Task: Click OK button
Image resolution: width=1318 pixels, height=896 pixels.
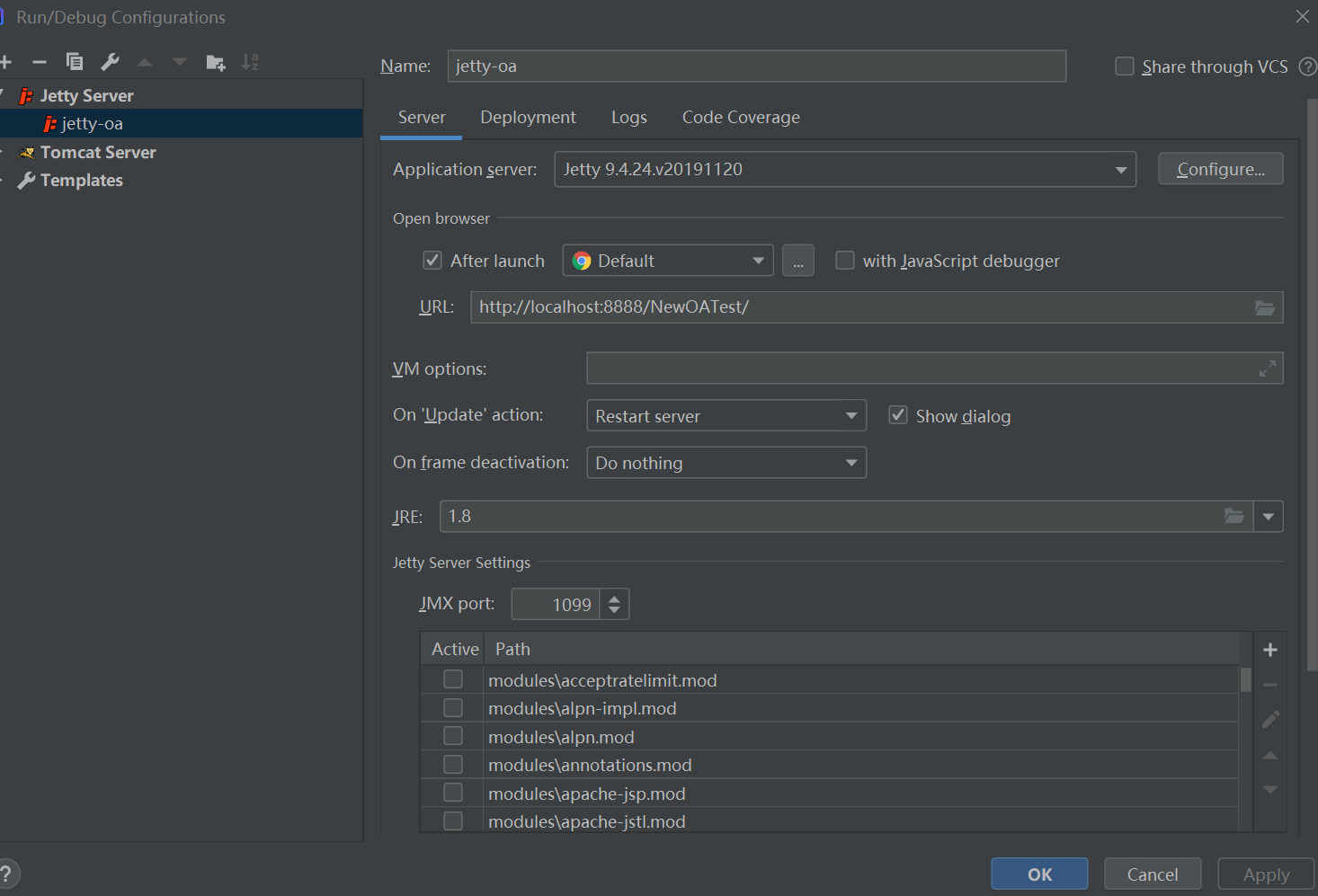Action: point(1039,874)
